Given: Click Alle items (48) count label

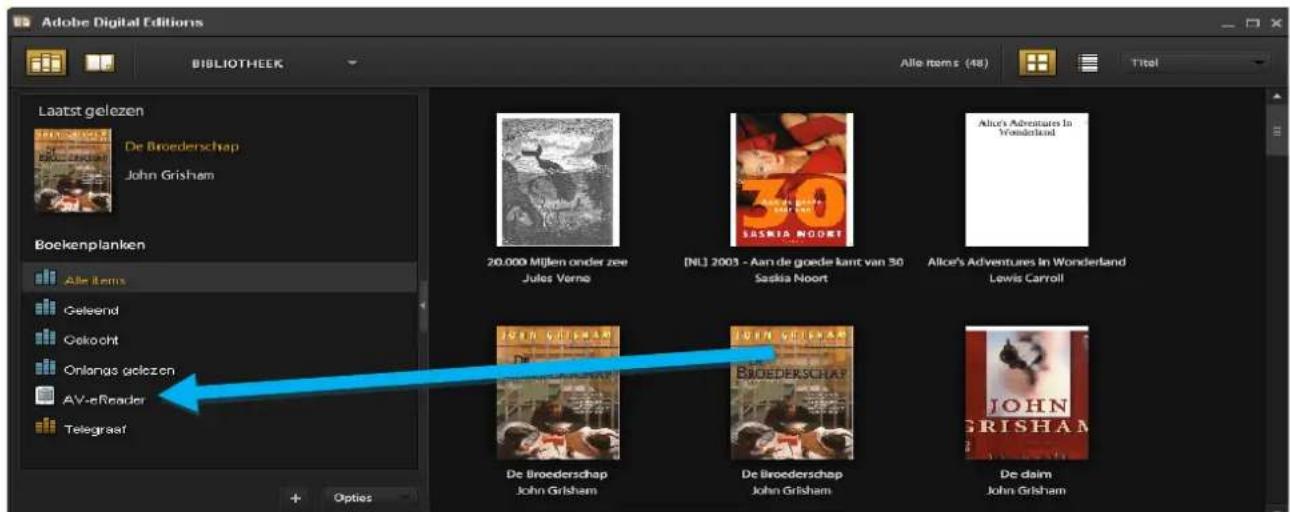Looking at the screenshot, I should click(x=945, y=63).
